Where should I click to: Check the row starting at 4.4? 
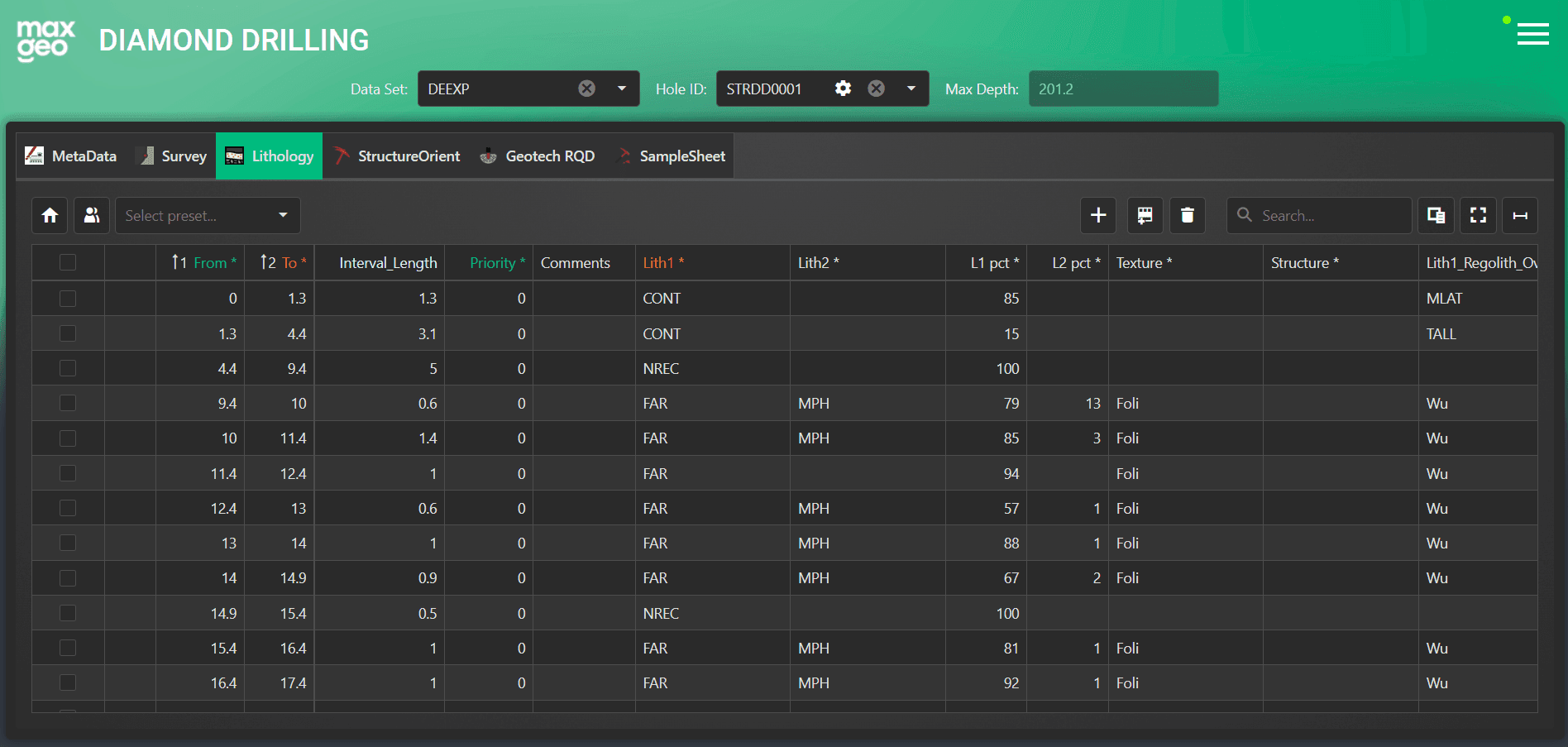pos(68,368)
